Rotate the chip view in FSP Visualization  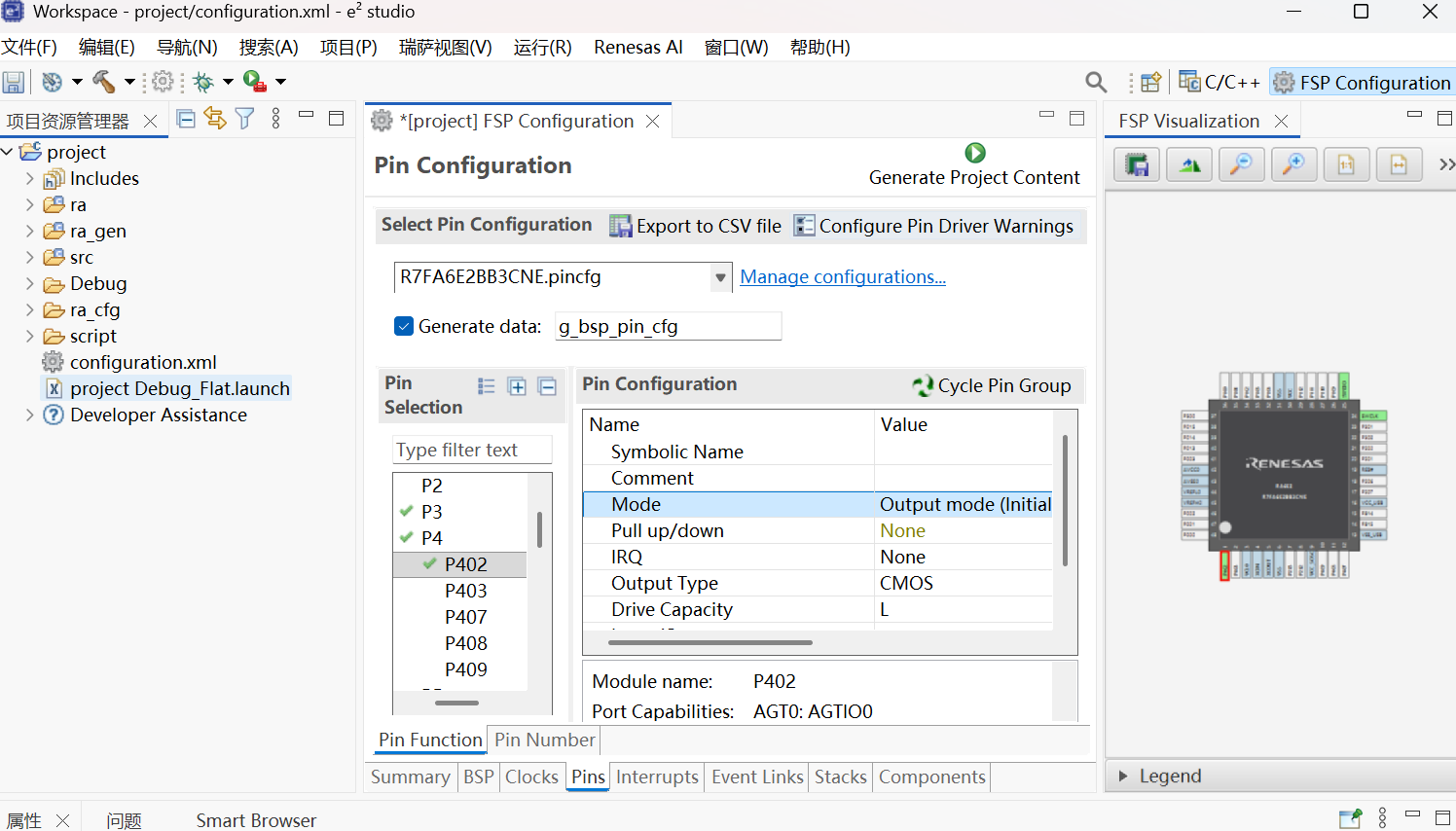tap(1189, 164)
